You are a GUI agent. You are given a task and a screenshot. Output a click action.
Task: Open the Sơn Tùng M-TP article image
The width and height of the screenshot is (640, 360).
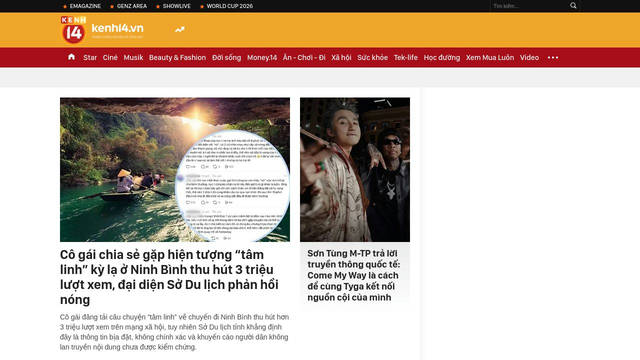click(355, 169)
